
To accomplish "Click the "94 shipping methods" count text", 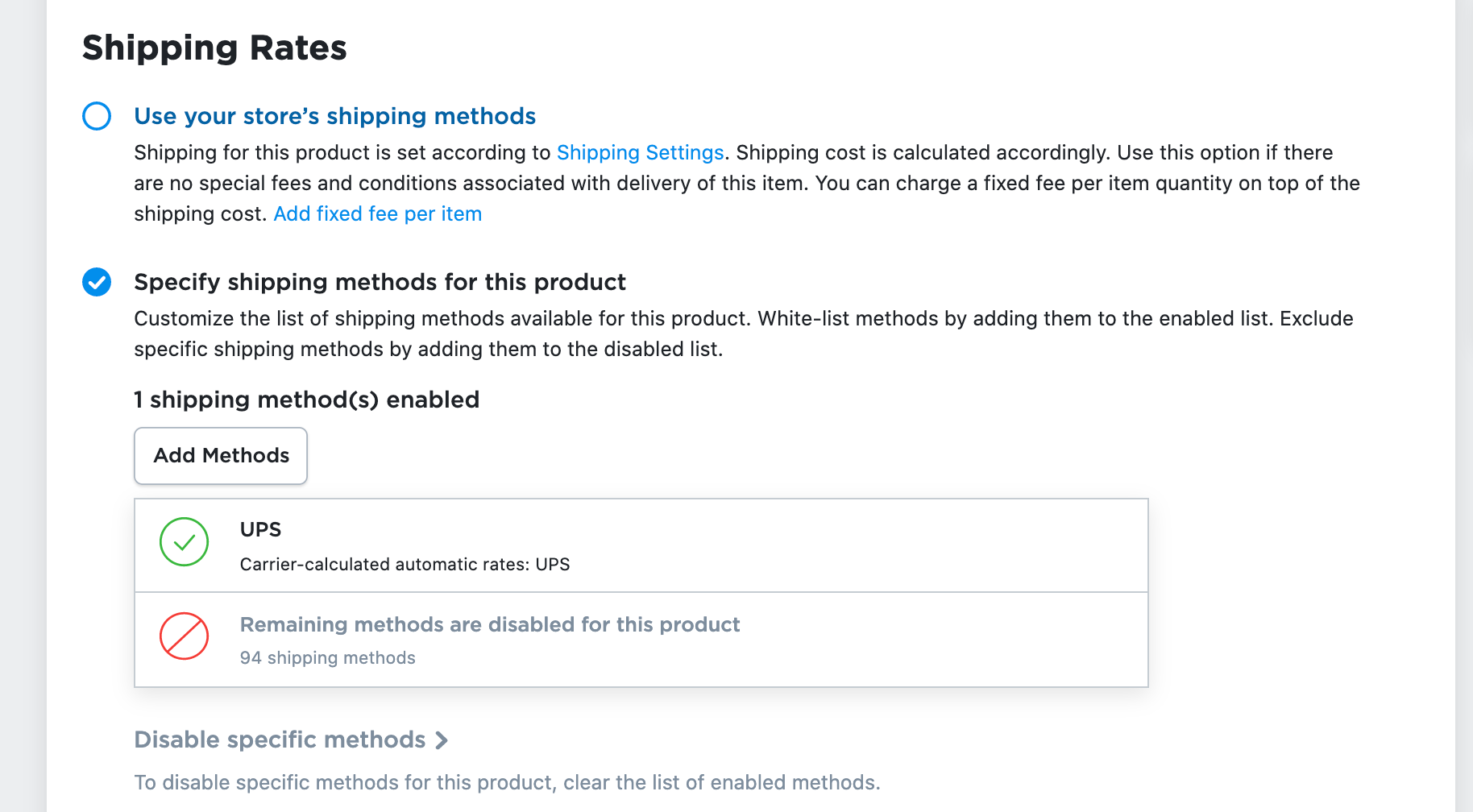I will coord(327,658).
